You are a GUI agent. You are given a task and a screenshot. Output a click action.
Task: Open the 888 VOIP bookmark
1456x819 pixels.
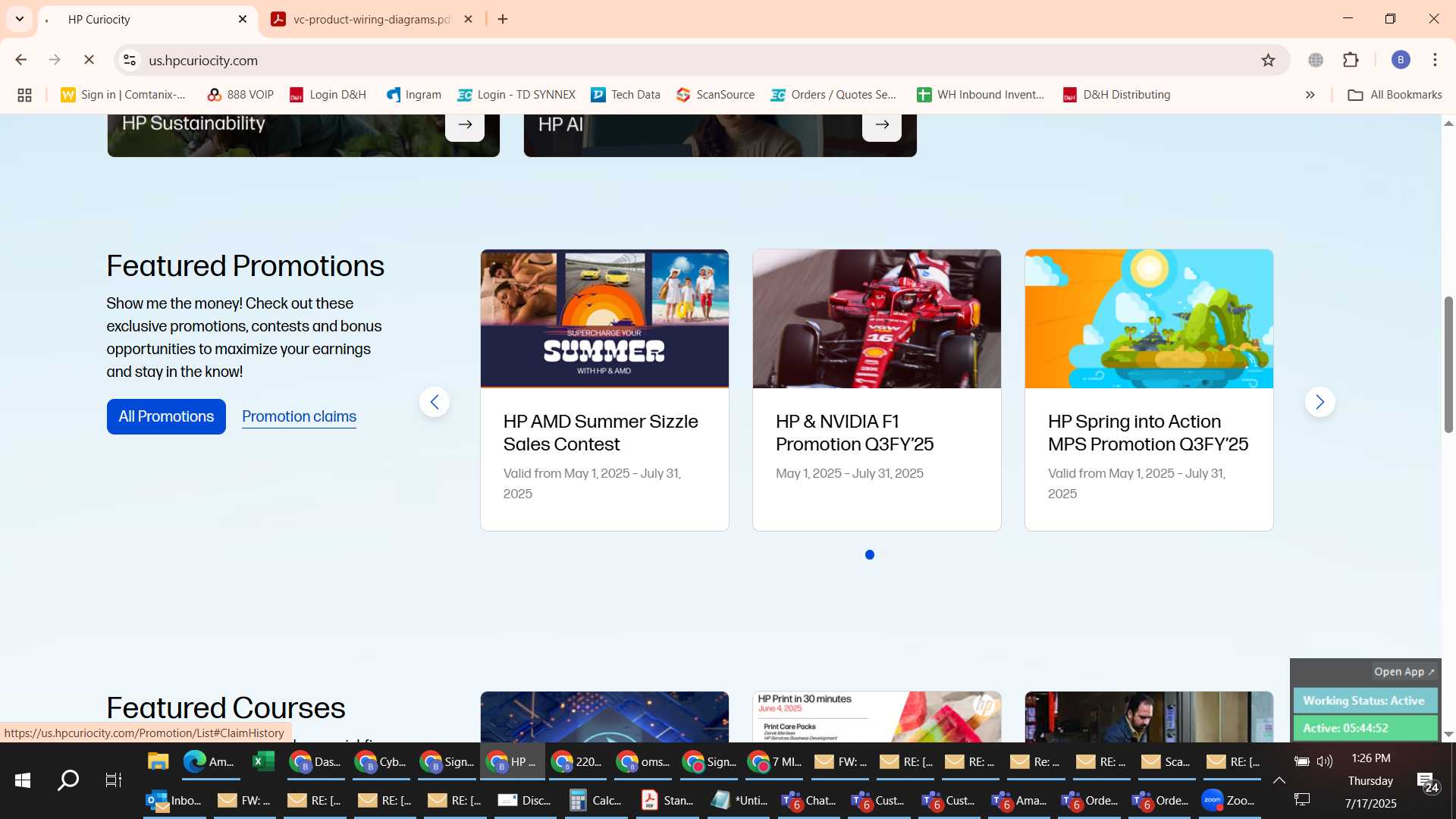click(x=240, y=95)
